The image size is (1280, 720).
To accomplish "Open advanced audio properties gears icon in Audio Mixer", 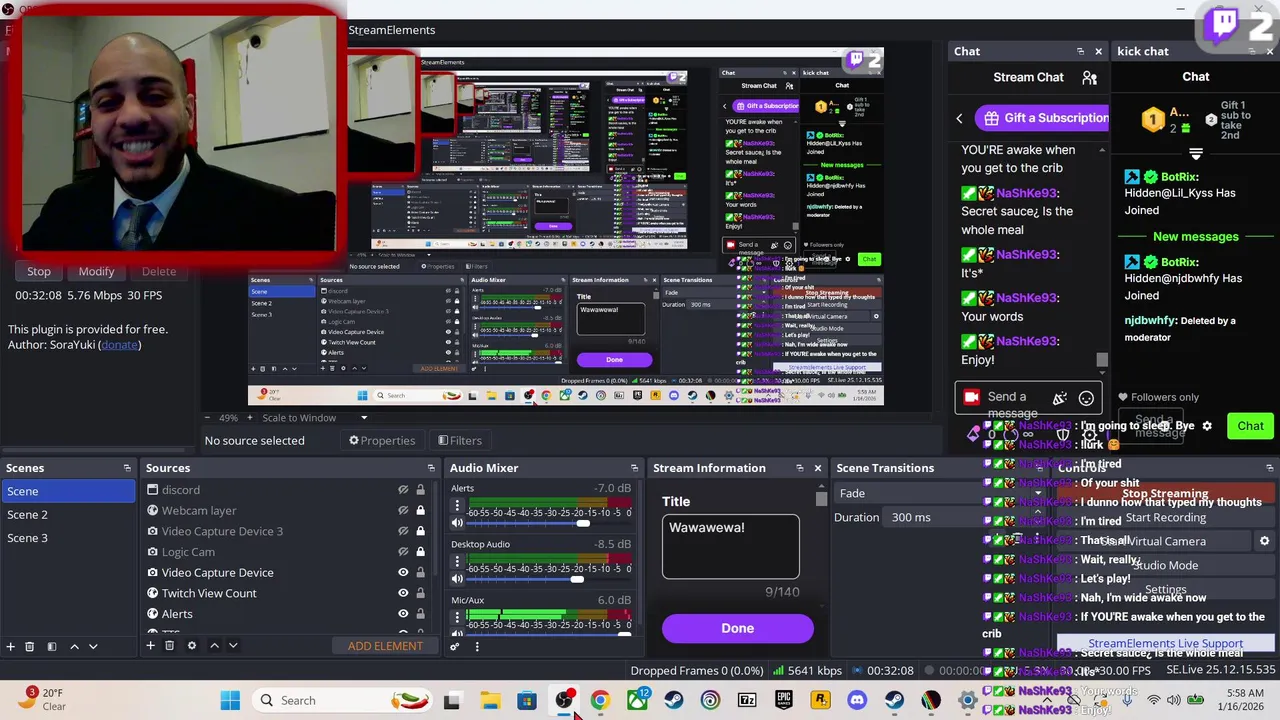I will tap(454, 646).
